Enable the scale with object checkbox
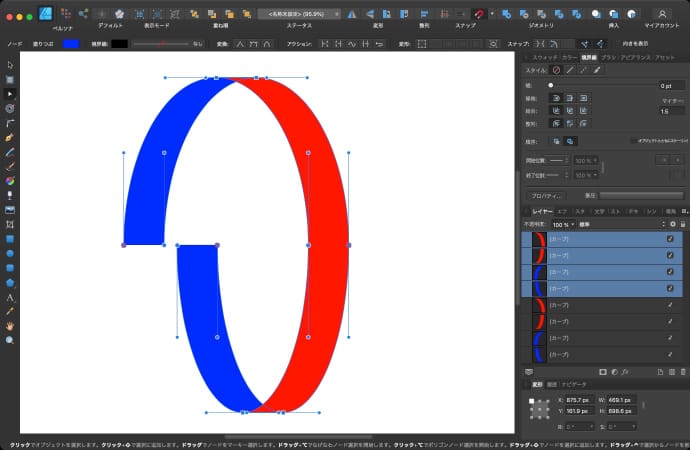The height and width of the screenshot is (450, 690). tap(636, 141)
